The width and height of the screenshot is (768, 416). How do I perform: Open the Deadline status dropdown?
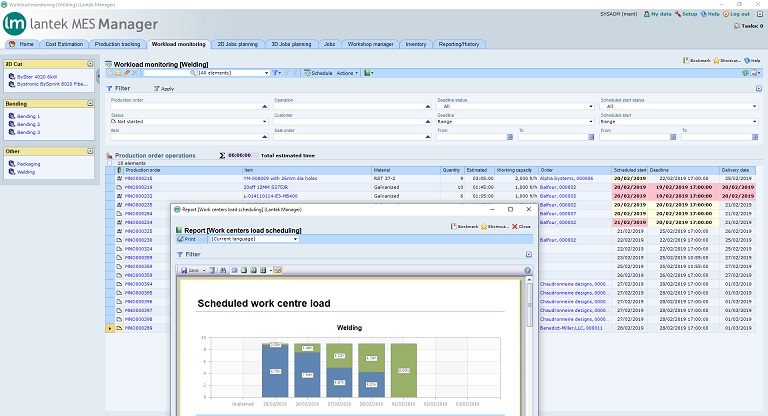pyautogui.click(x=590, y=106)
